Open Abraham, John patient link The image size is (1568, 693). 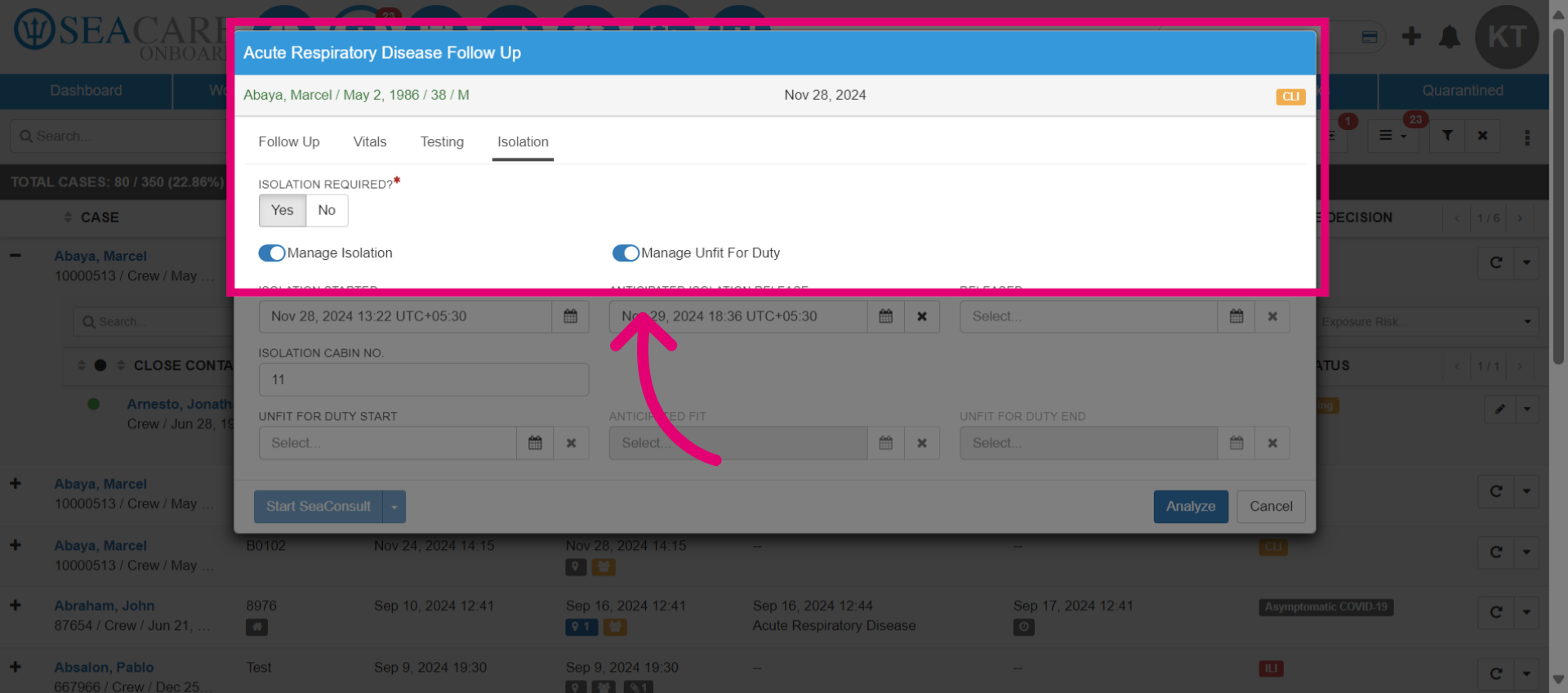click(x=105, y=606)
